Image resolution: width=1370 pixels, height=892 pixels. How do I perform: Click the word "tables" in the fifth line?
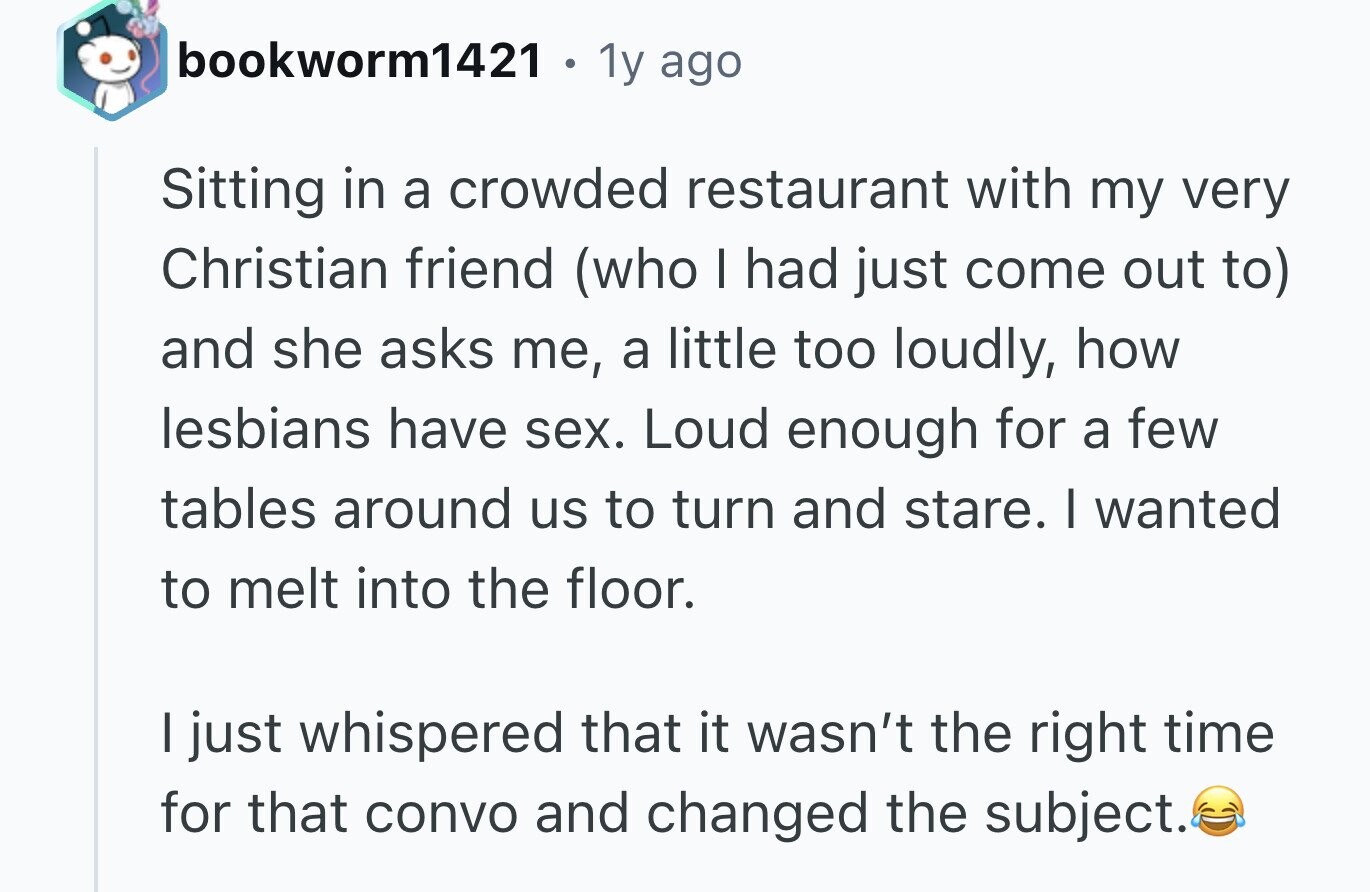[x=238, y=508]
